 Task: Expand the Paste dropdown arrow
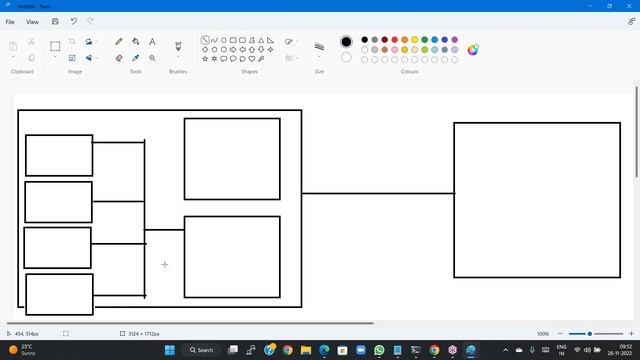13,58
